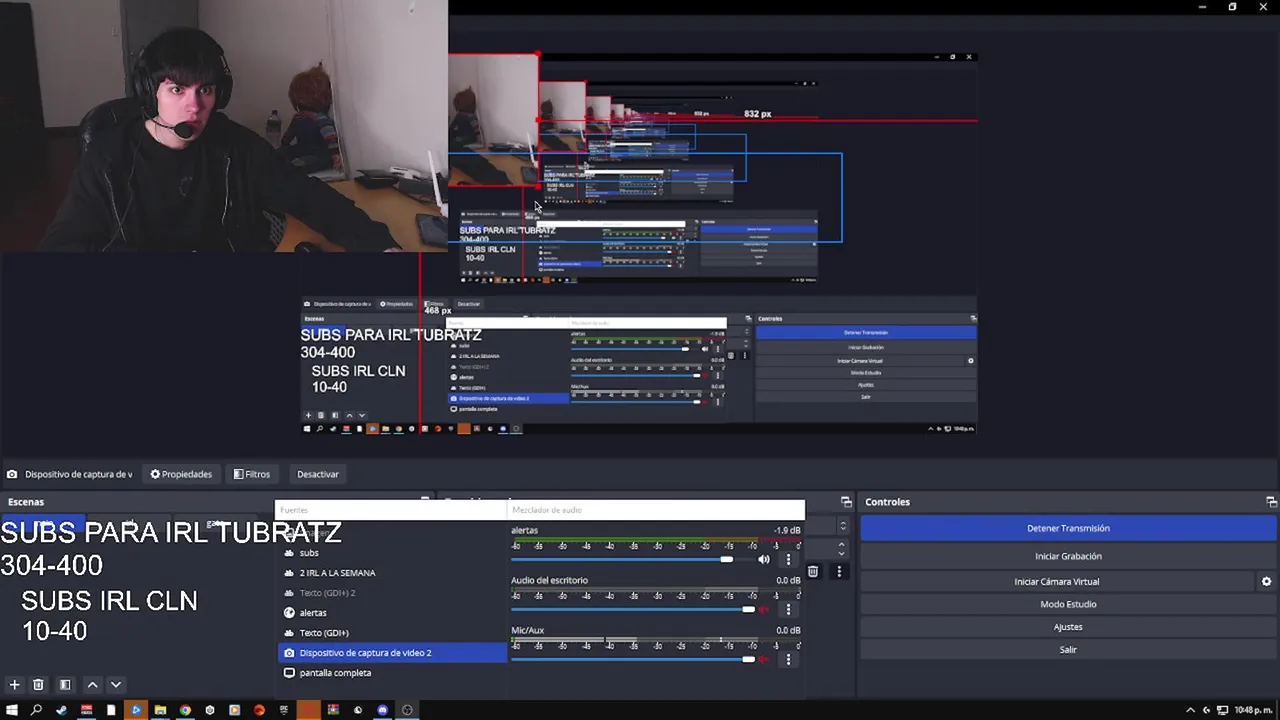1280x720 pixels.
Task: Open scene filters icon in Escenas toolbar
Action: [x=65, y=685]
